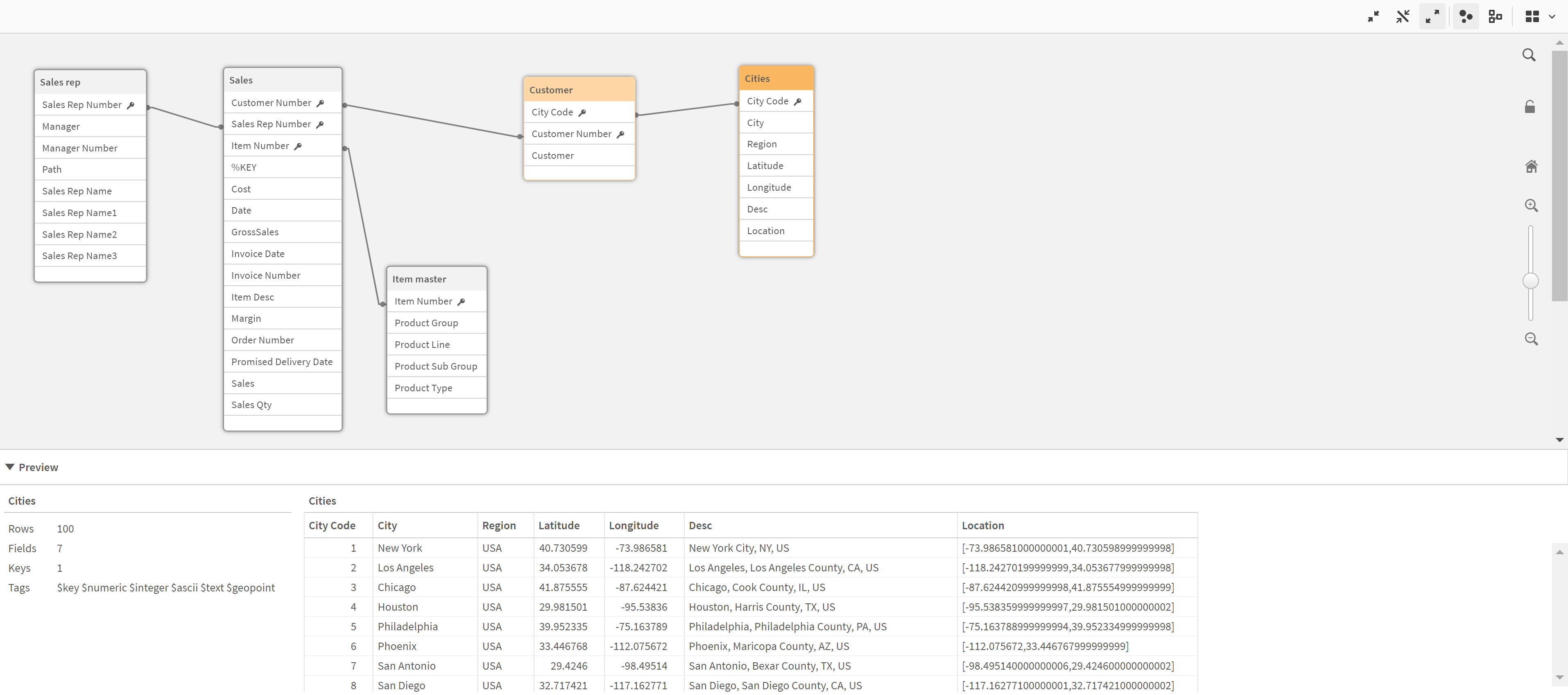Click the zoom in icon in sidebar
Viewport: 1568px width, 695px height.
pos(1530,205)
